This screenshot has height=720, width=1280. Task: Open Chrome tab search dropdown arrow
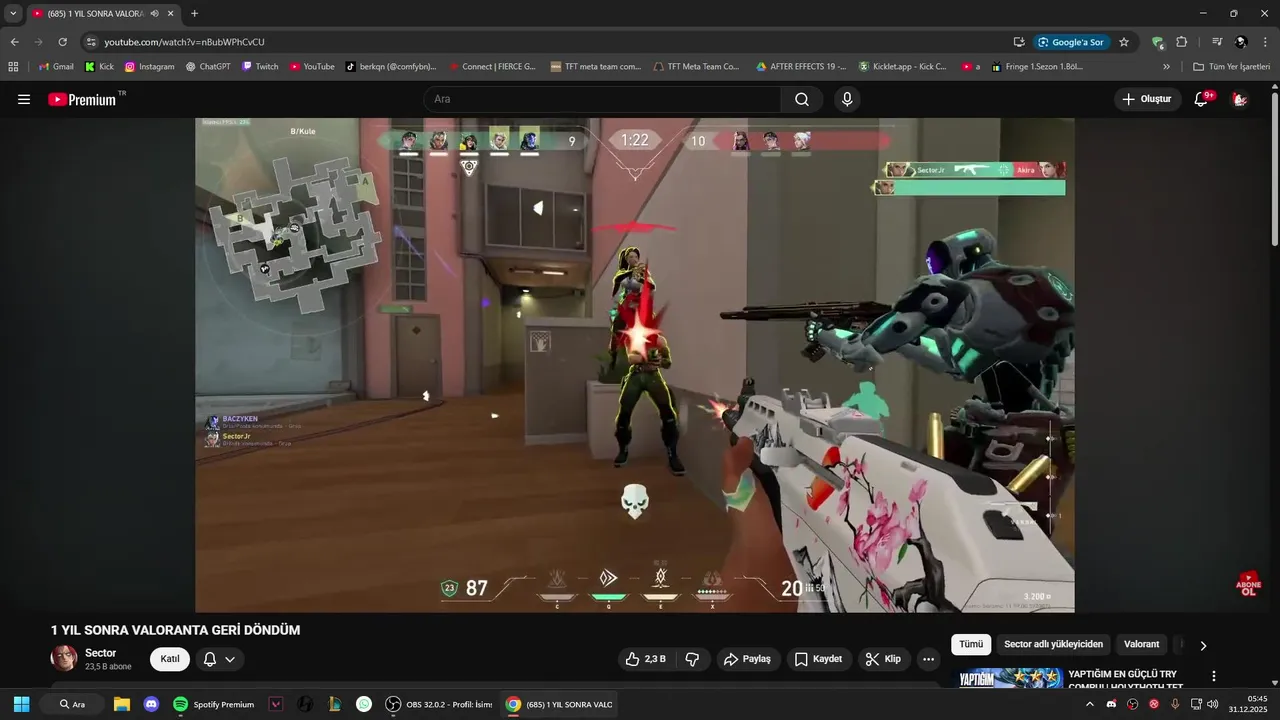point(13,13)
